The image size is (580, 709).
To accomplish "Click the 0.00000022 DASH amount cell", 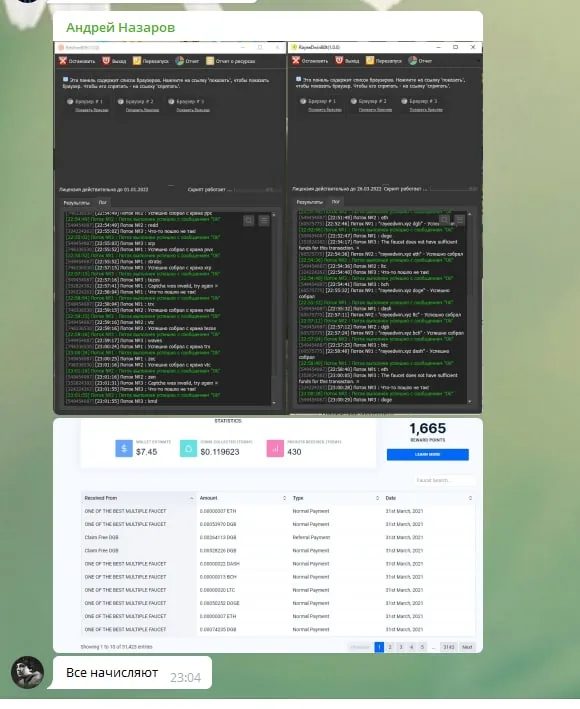I will [x=220, y=564].
